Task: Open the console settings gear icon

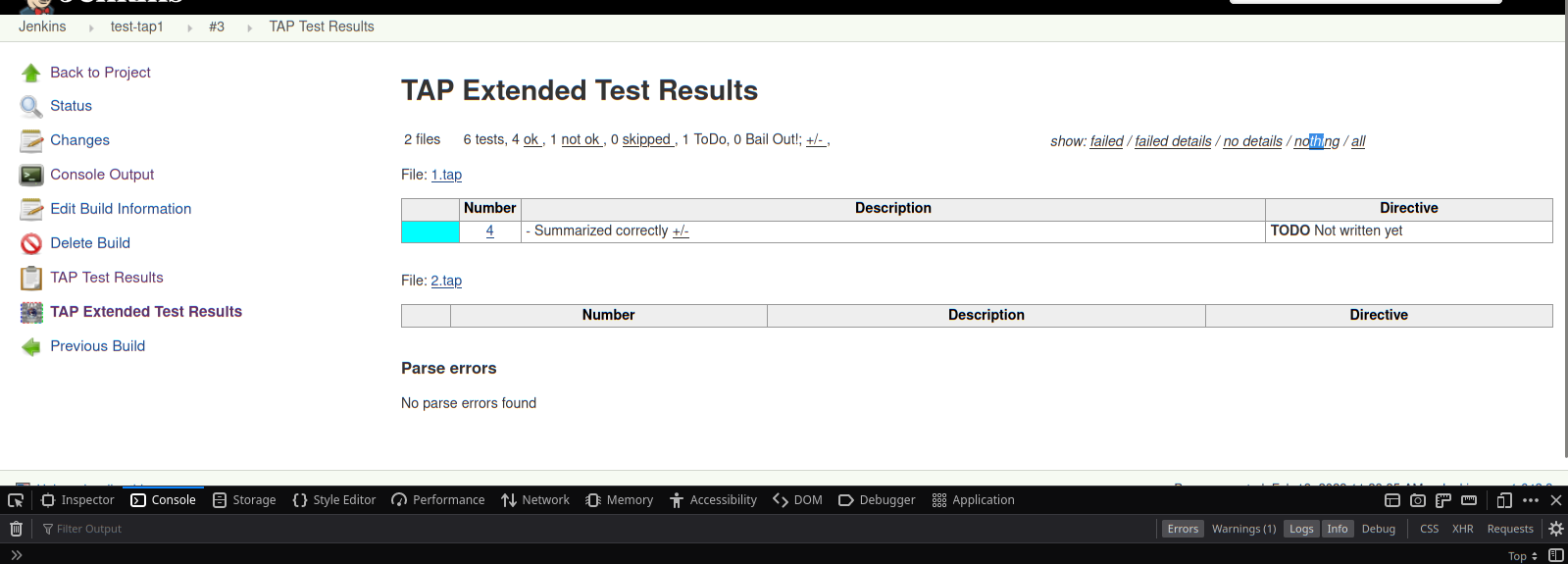Action: 1555,529
